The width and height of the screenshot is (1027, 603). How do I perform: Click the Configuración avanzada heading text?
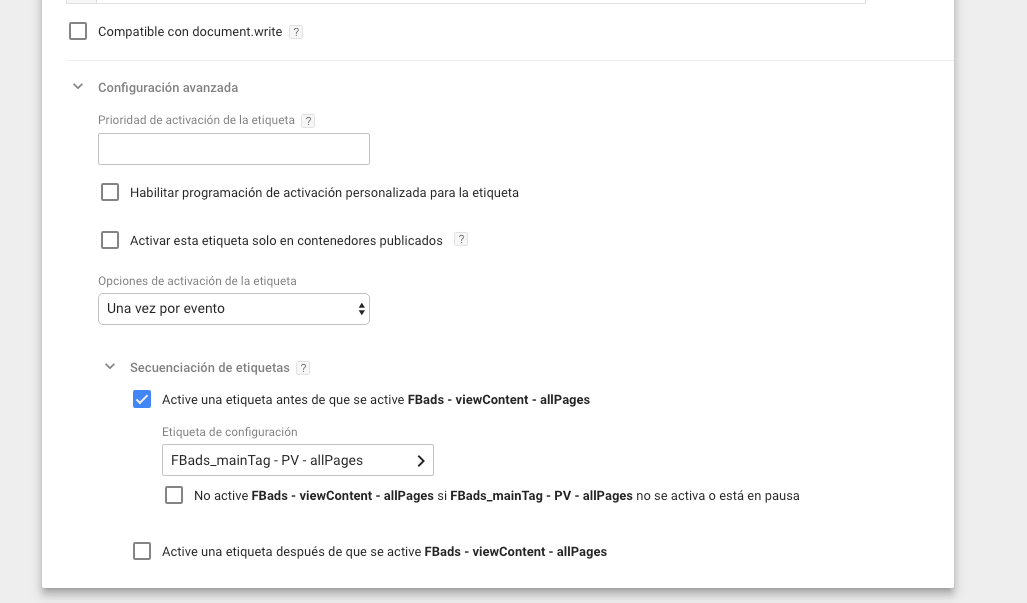tap(168, 88)
